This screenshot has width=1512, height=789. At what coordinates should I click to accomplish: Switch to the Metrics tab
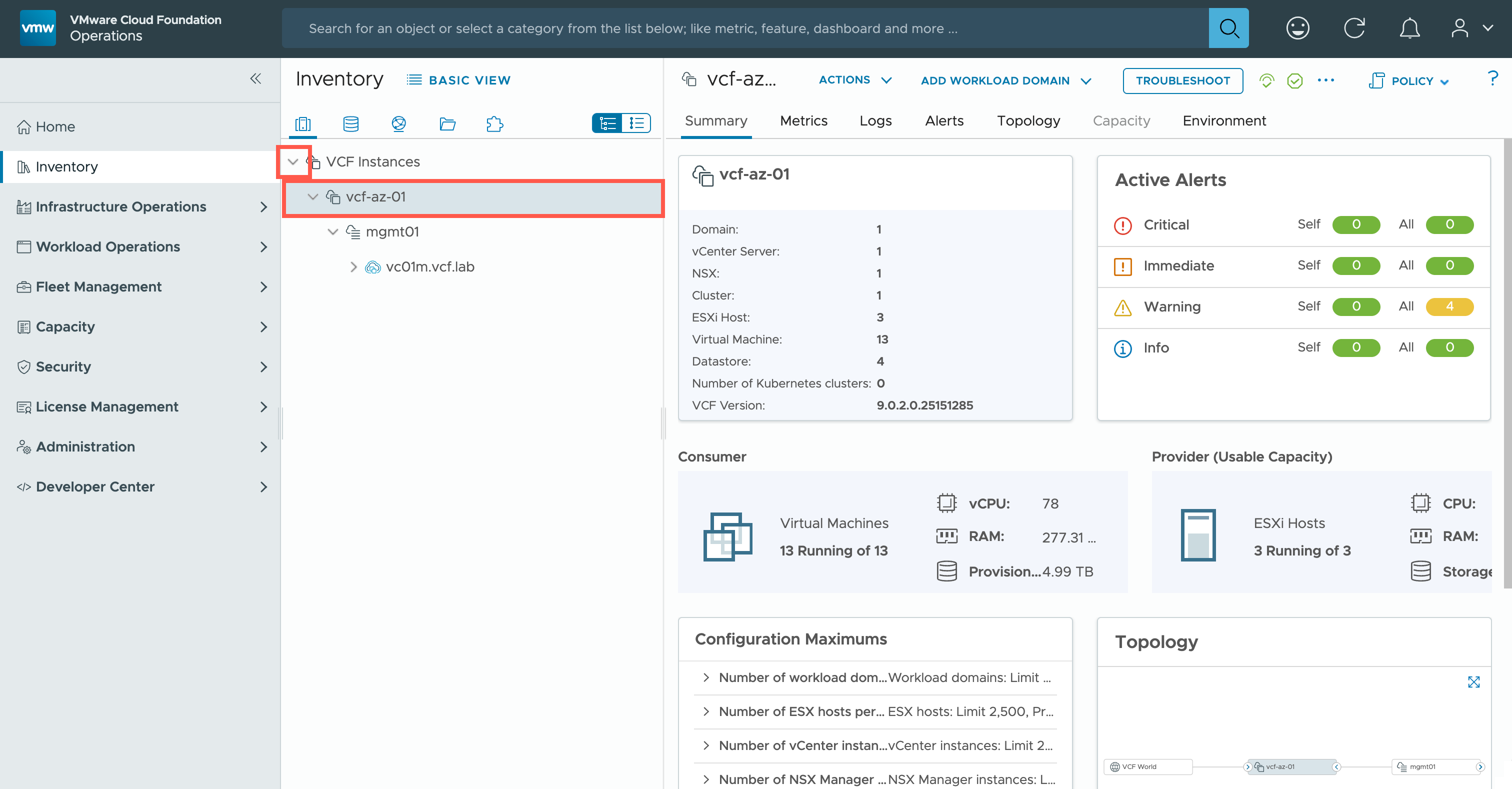[x=803, y=121]
